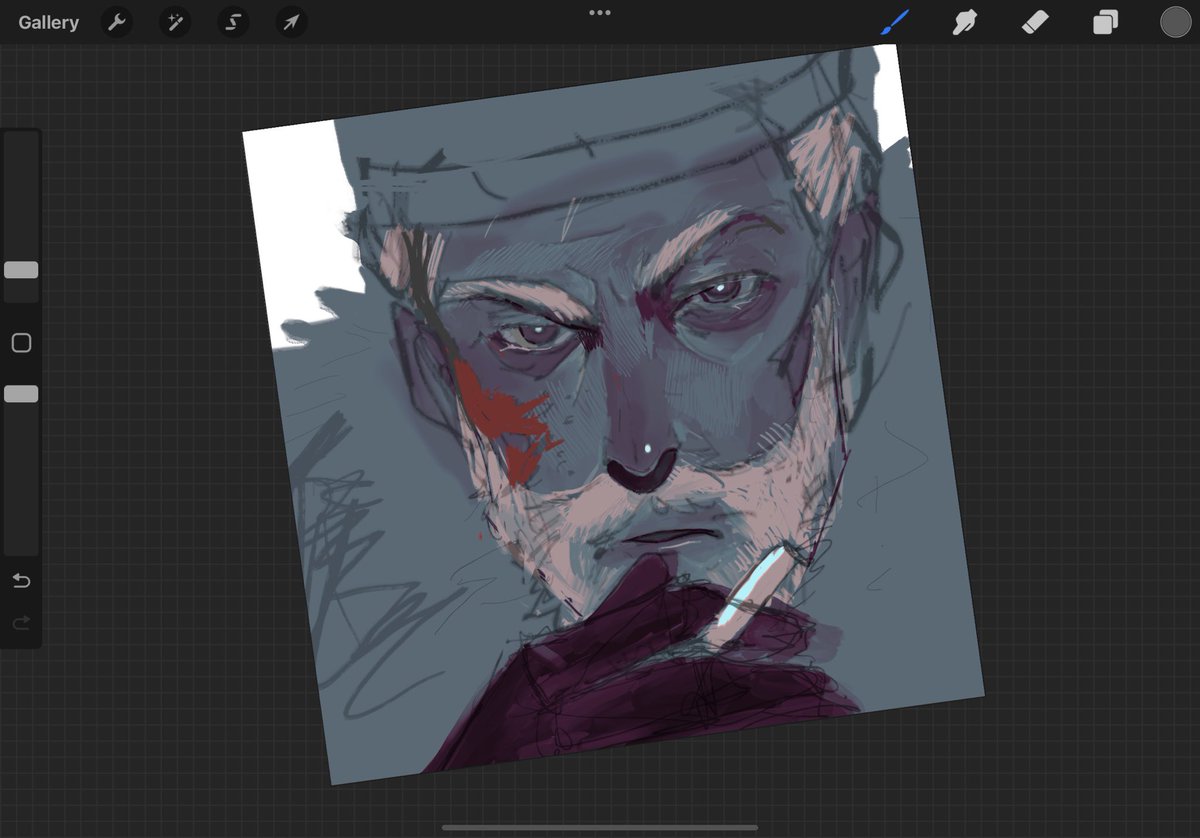Open the Actions wrench menu
Viewport: 1200px width, 838px height.
point(118,22)
